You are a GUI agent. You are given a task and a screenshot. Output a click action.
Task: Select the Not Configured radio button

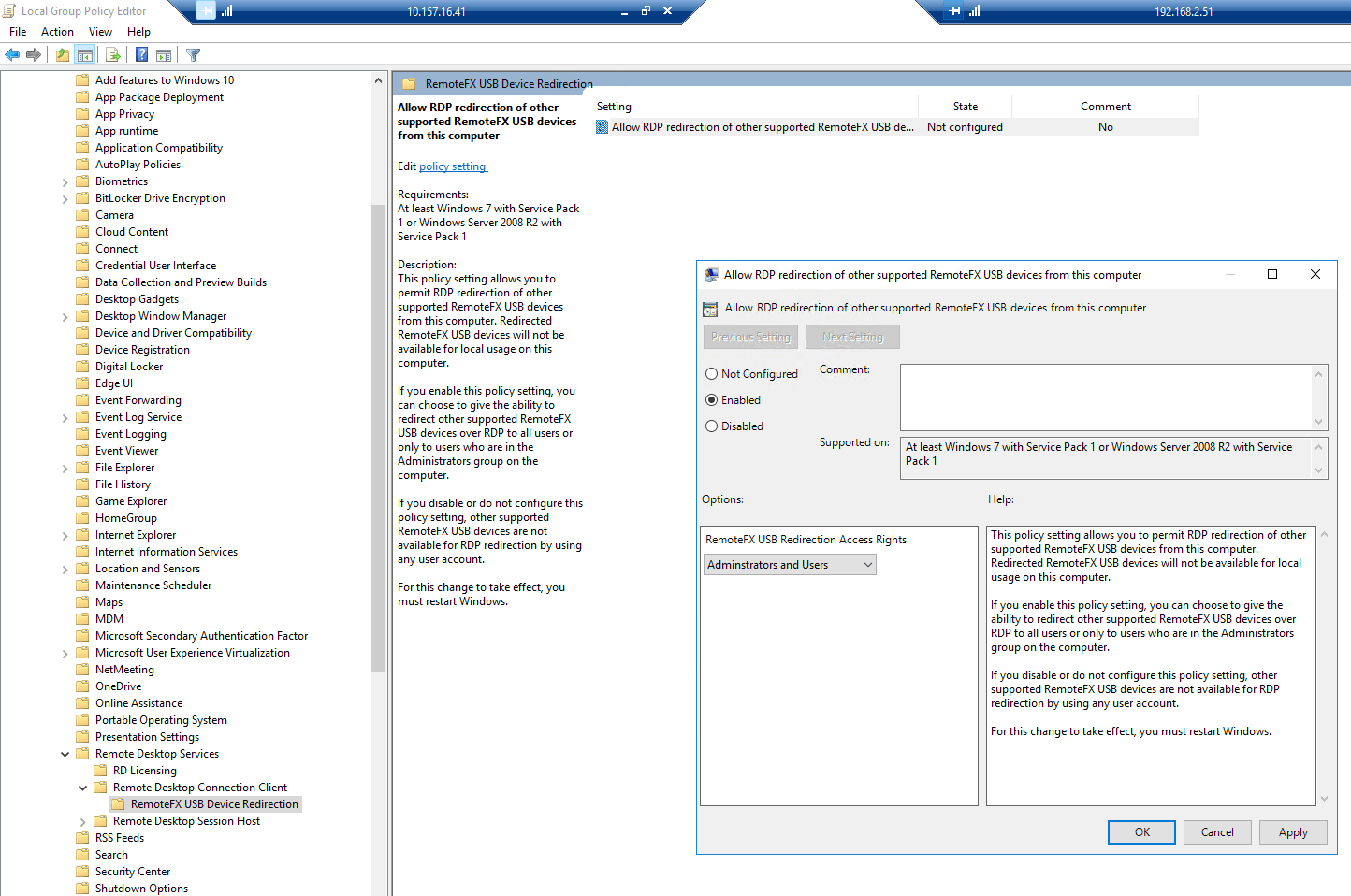(x=711, y=374)
